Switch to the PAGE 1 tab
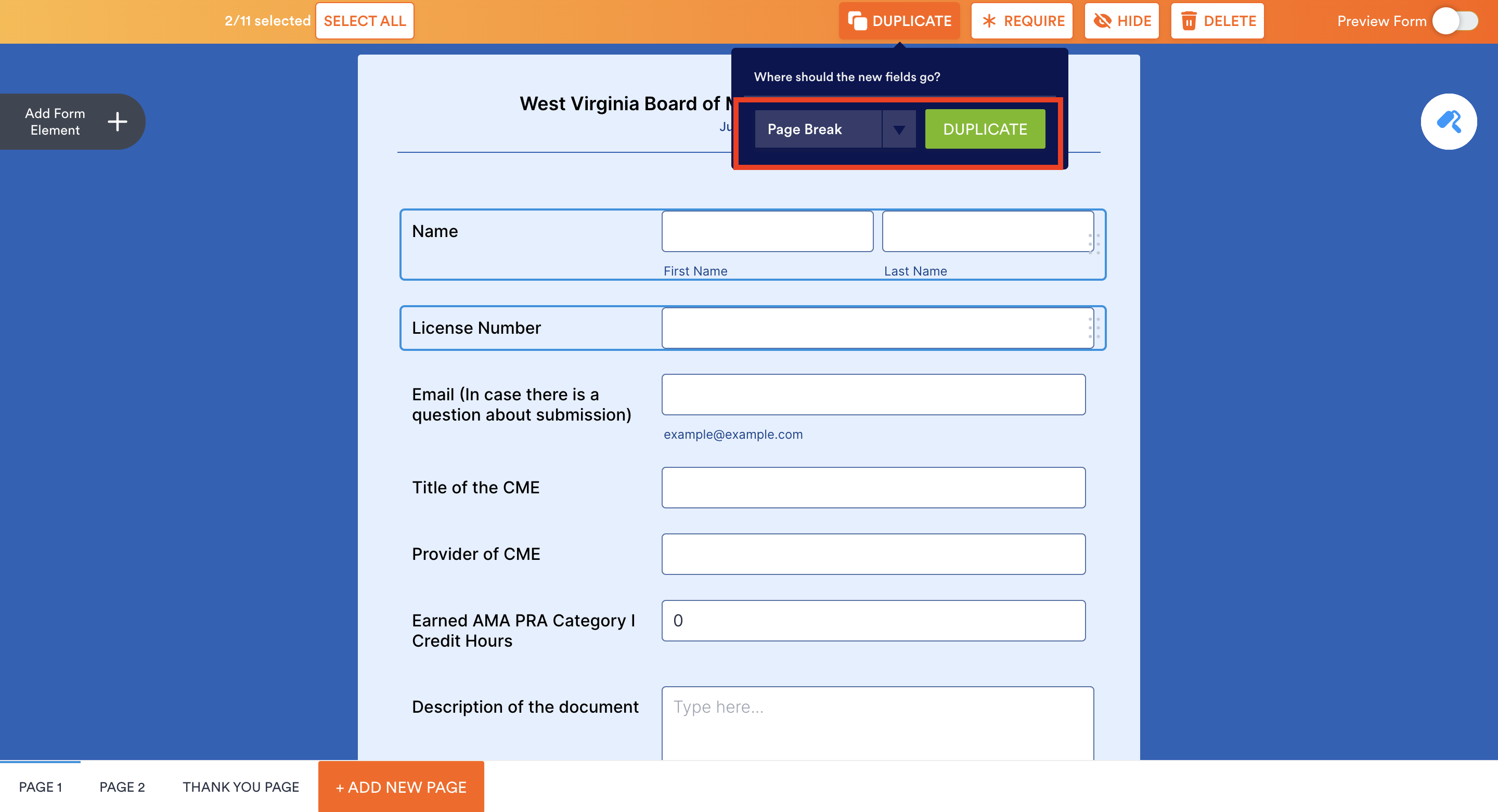The image size is (1498, 812). coord(40,787)
